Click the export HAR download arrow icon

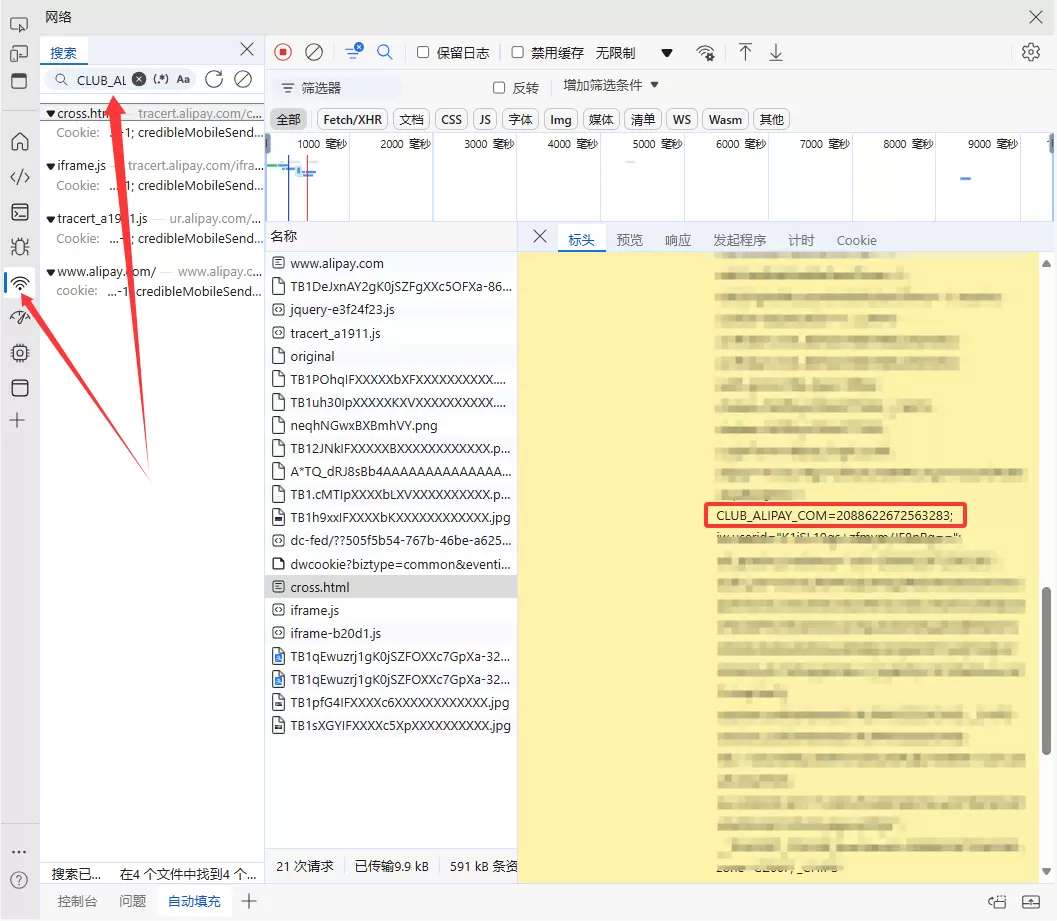point(776,52)
